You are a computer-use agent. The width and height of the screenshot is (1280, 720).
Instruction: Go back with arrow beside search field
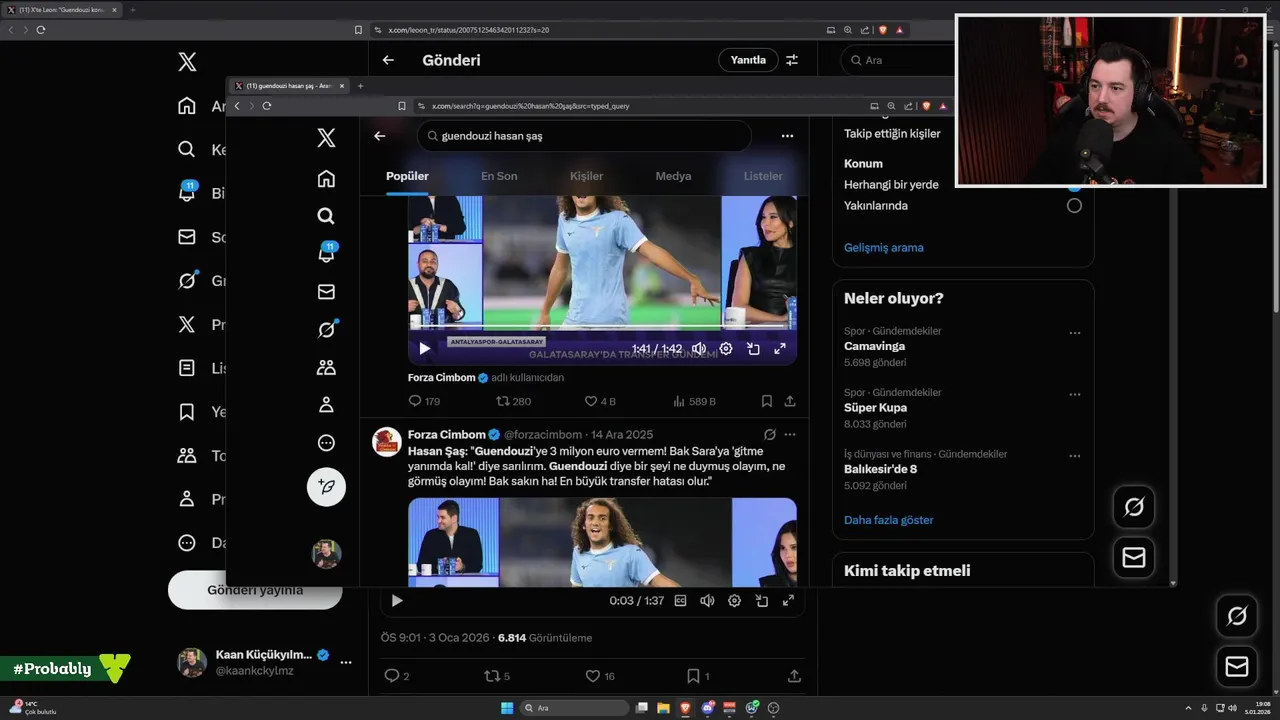tap(380, 136)
